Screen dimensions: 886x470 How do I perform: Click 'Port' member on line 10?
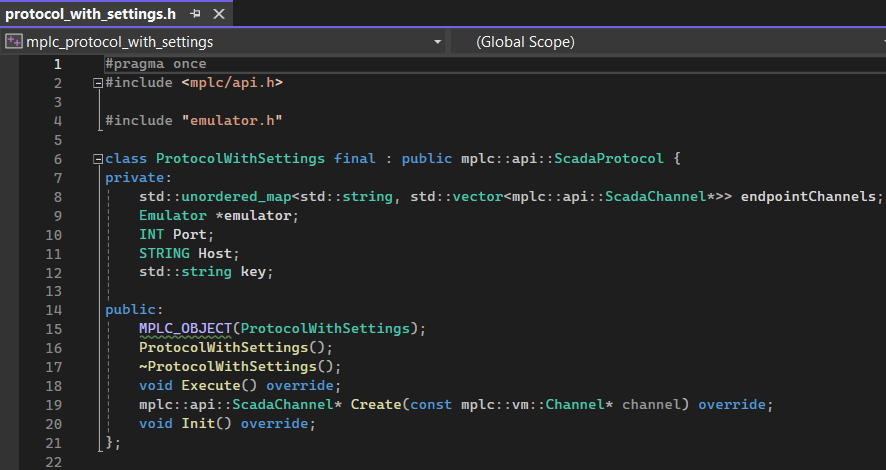(x=190, y=234)
